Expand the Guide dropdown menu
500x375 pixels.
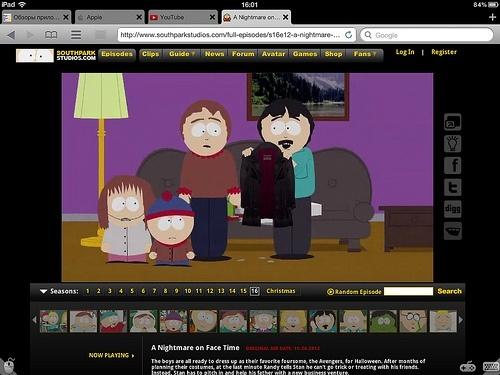(x=182, y=54)
